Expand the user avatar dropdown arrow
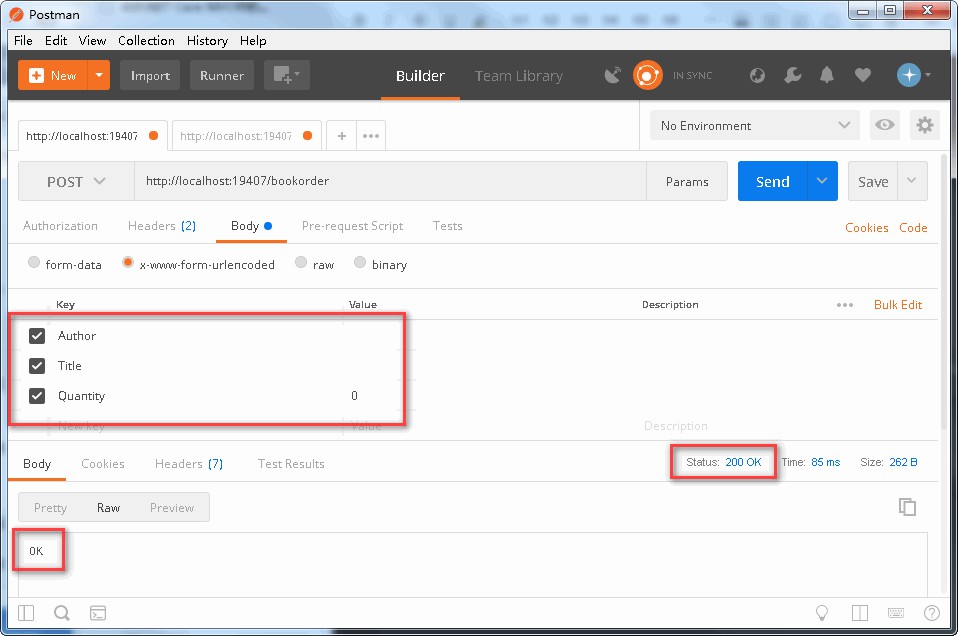 pos(928,75)
